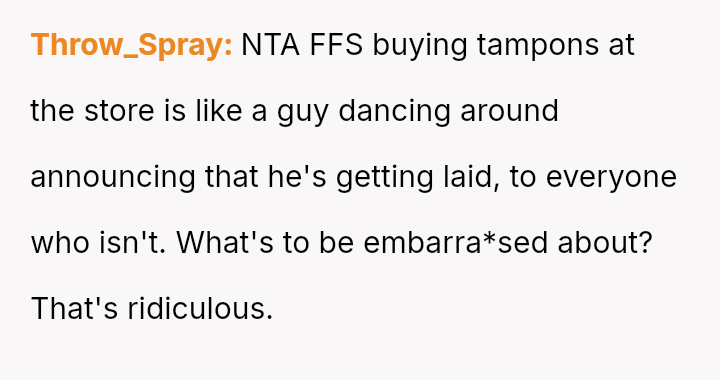Image resolution: width=720 pixels, height=380 pixels.
Task: Click the word "like" in second line
Action: pos(219,110)
